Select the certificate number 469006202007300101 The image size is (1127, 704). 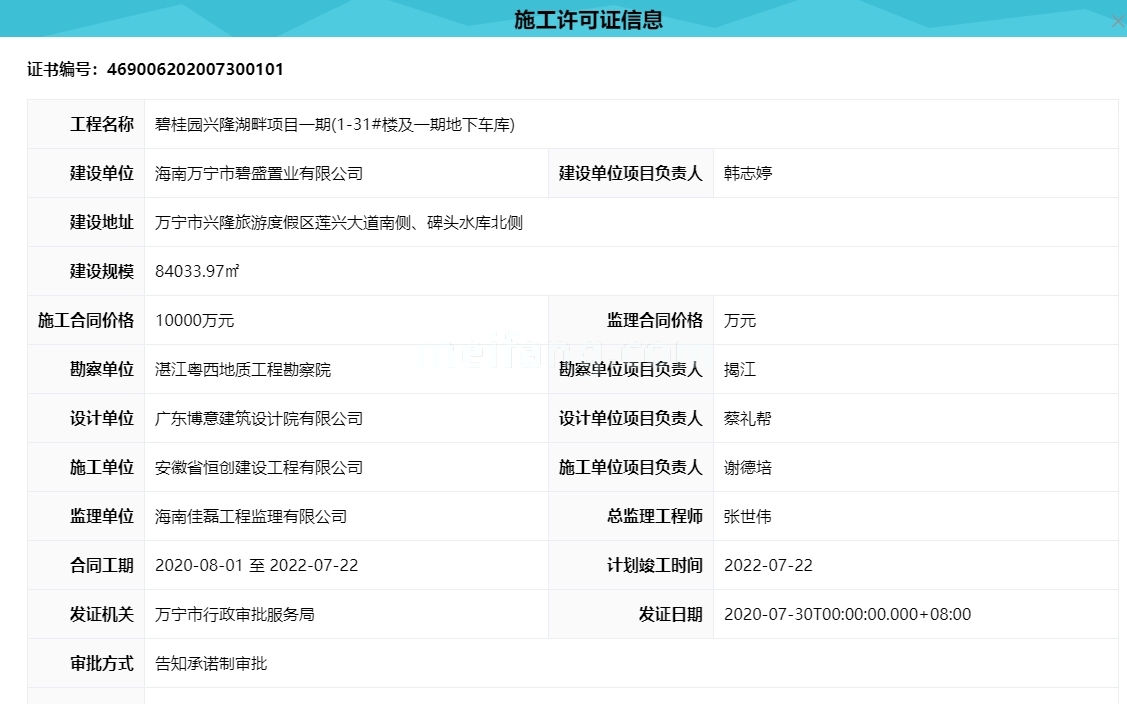point(193,70)
